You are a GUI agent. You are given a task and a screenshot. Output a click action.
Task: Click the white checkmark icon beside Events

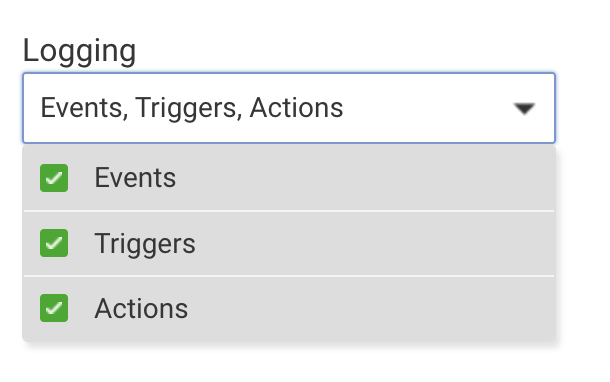click(x=54, y=178)
